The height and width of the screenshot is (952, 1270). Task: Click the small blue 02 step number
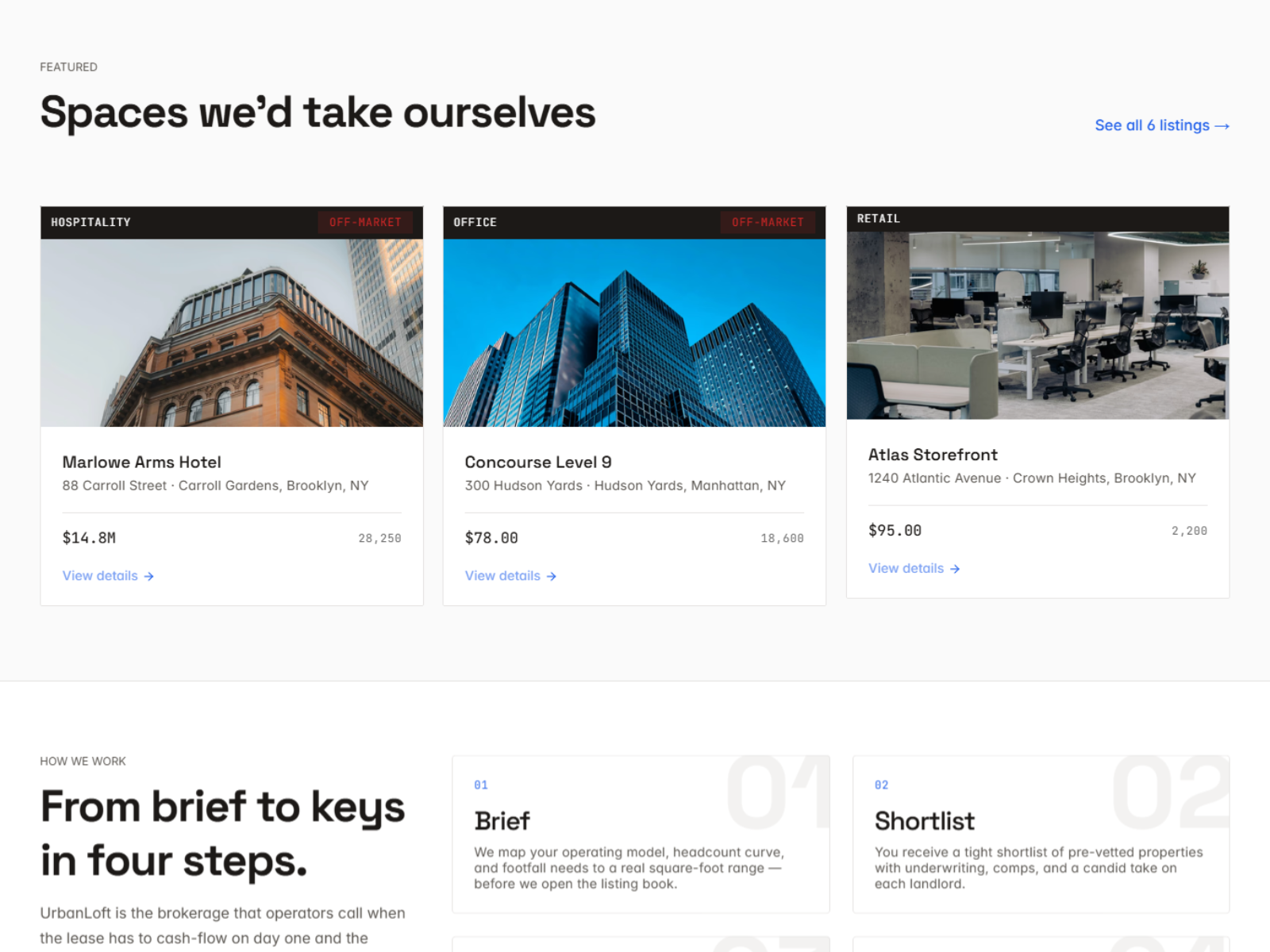[881, 785]
